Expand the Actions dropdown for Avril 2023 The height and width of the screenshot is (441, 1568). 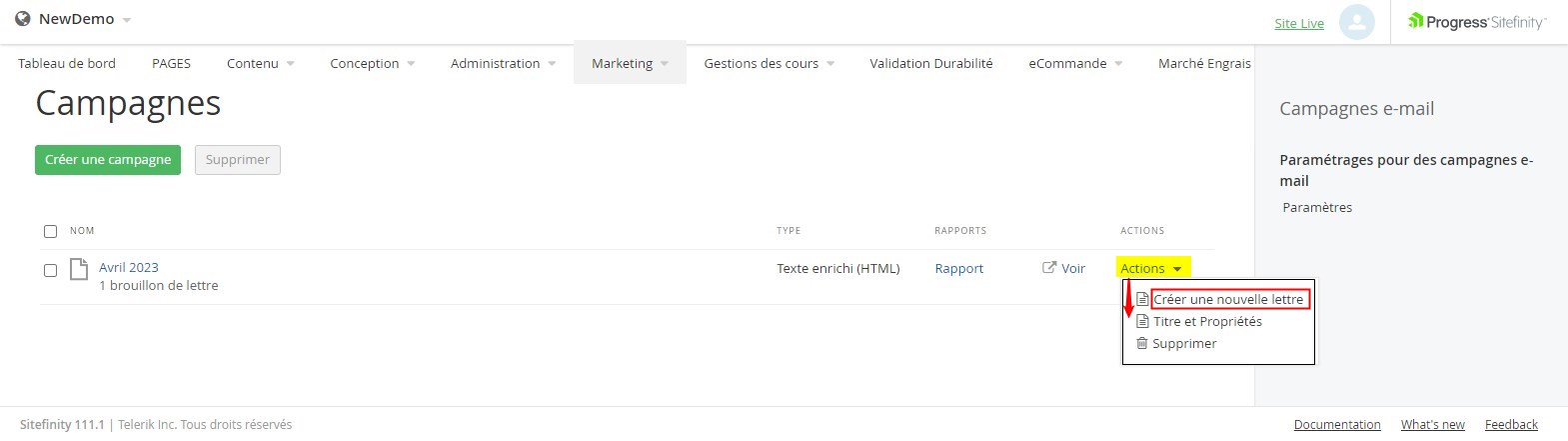[x=1151, y=268]
